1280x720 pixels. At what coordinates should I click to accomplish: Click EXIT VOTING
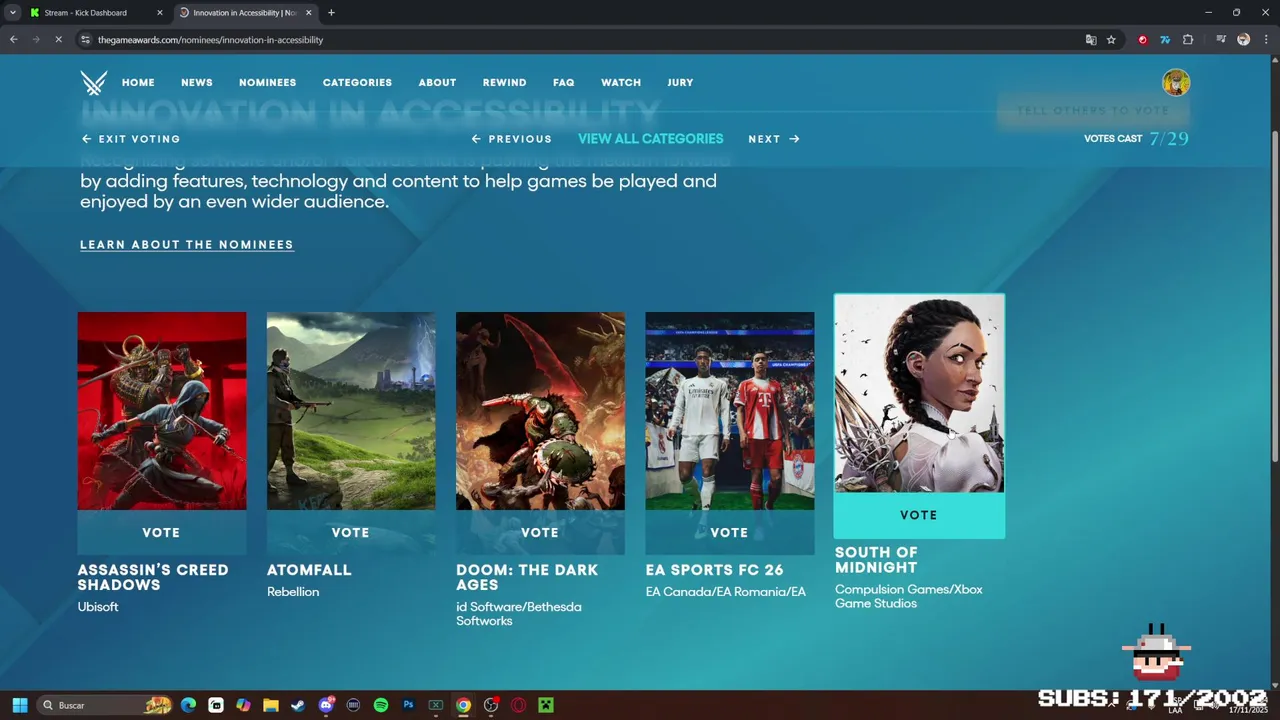(131, 139)
